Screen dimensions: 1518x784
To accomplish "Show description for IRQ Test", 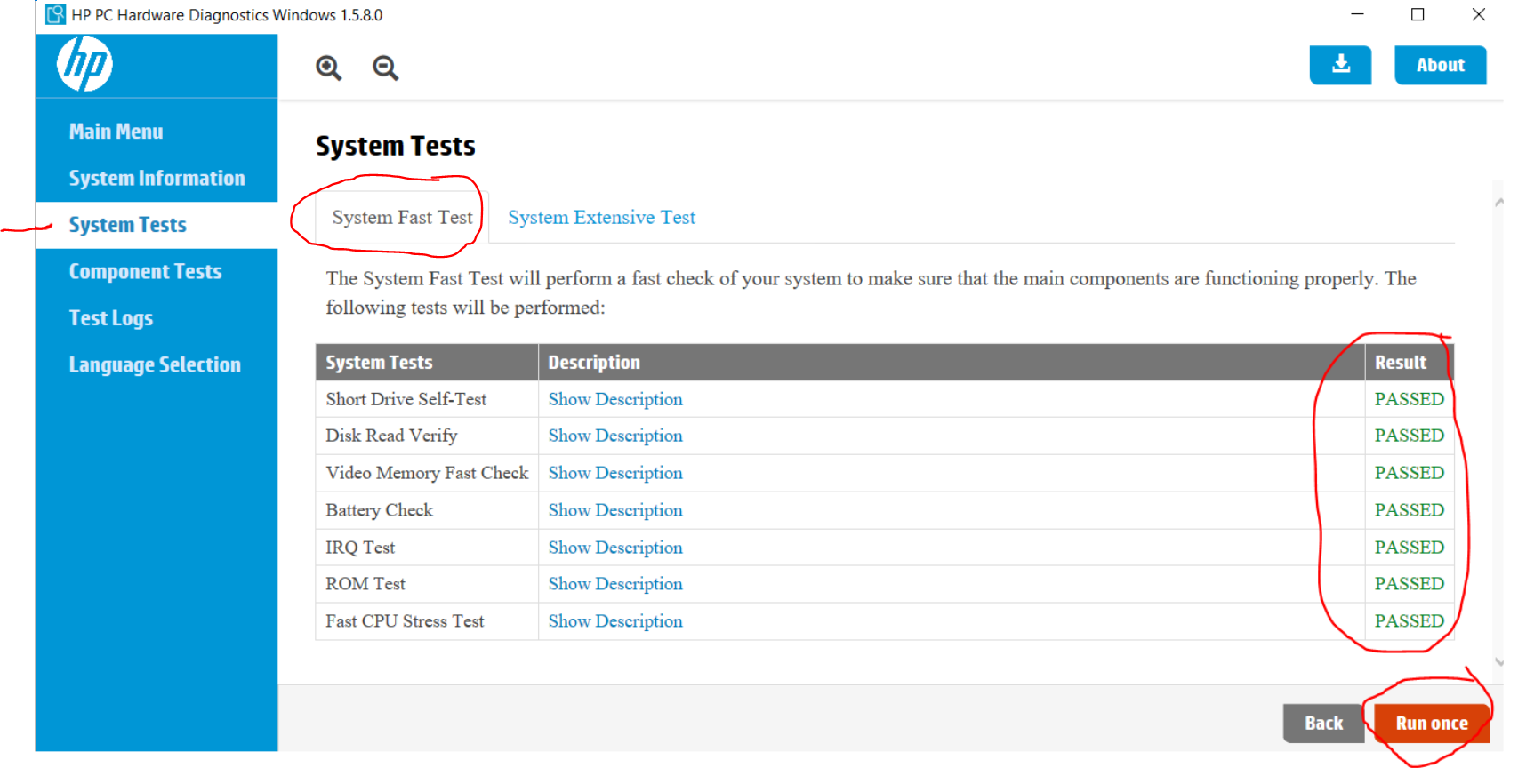I will point(615,548).
